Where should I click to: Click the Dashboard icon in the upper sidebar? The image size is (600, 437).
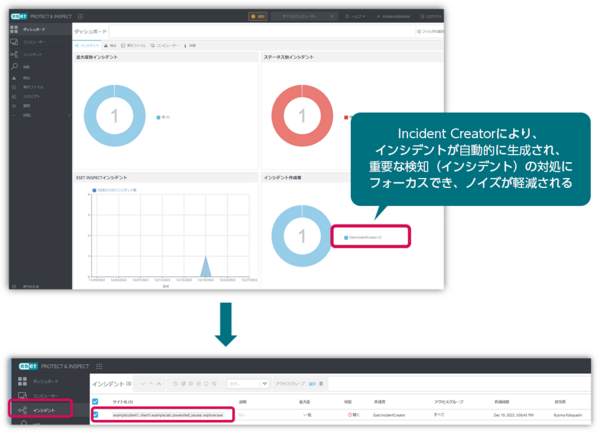[15, 31]
